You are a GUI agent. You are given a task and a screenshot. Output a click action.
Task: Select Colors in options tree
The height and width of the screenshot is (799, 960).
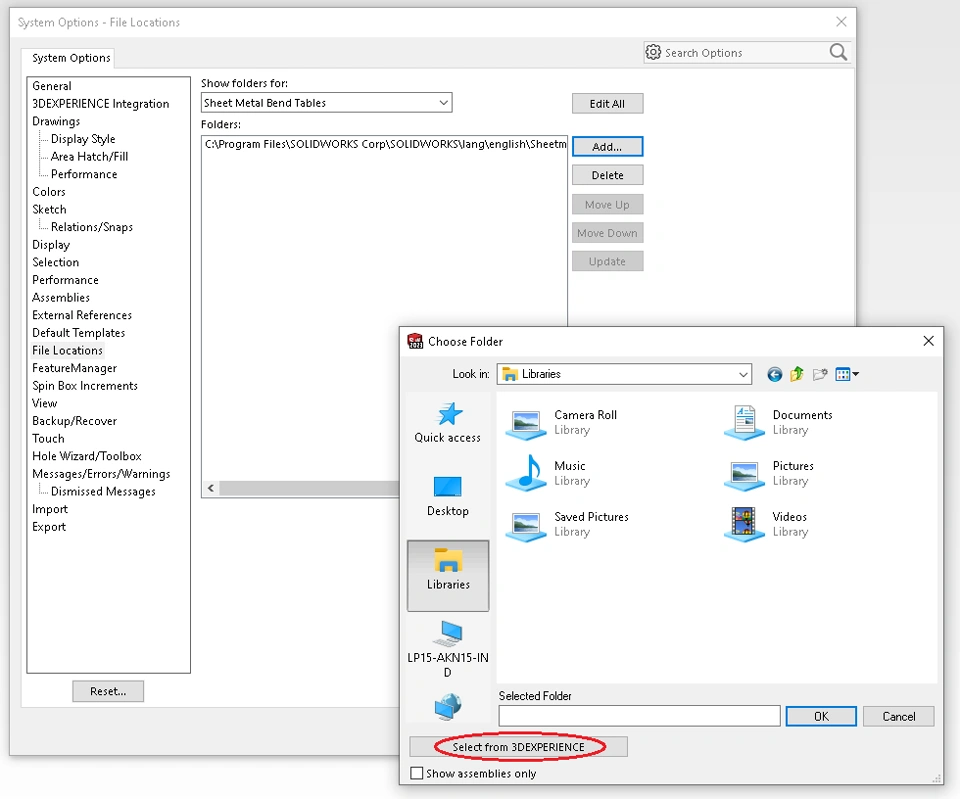point(49,192)
